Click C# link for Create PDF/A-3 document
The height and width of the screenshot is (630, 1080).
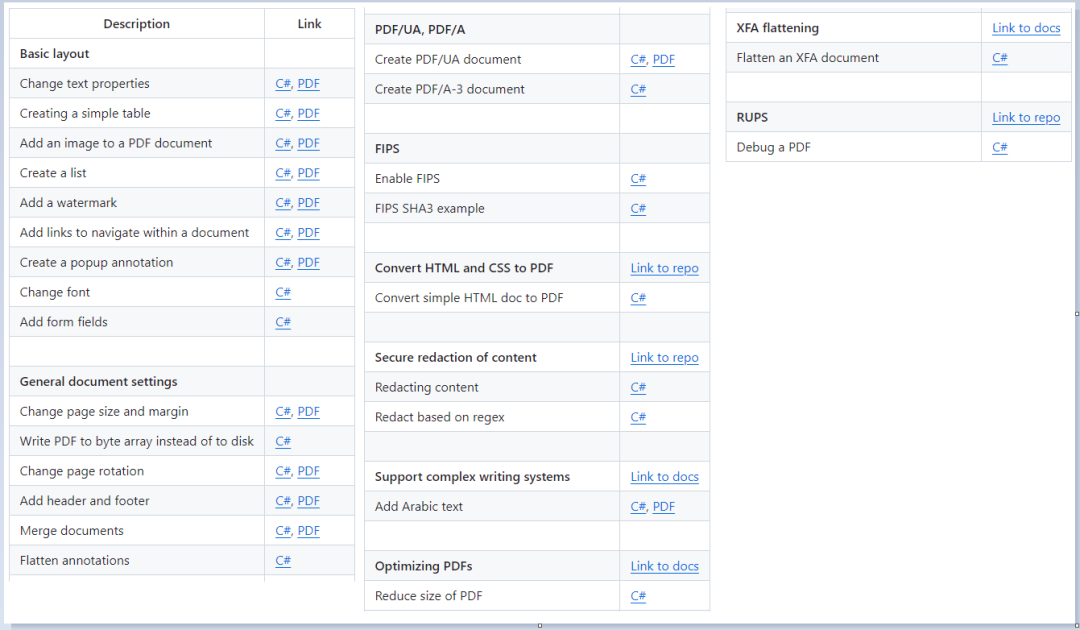pos(638,90)
